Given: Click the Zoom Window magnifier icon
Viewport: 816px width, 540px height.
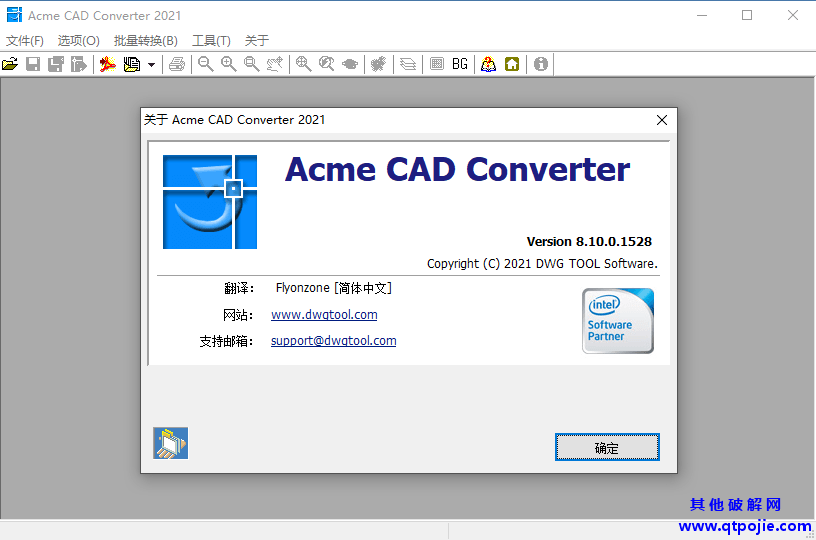Looking at the screenshot, I should coord(252,64).
